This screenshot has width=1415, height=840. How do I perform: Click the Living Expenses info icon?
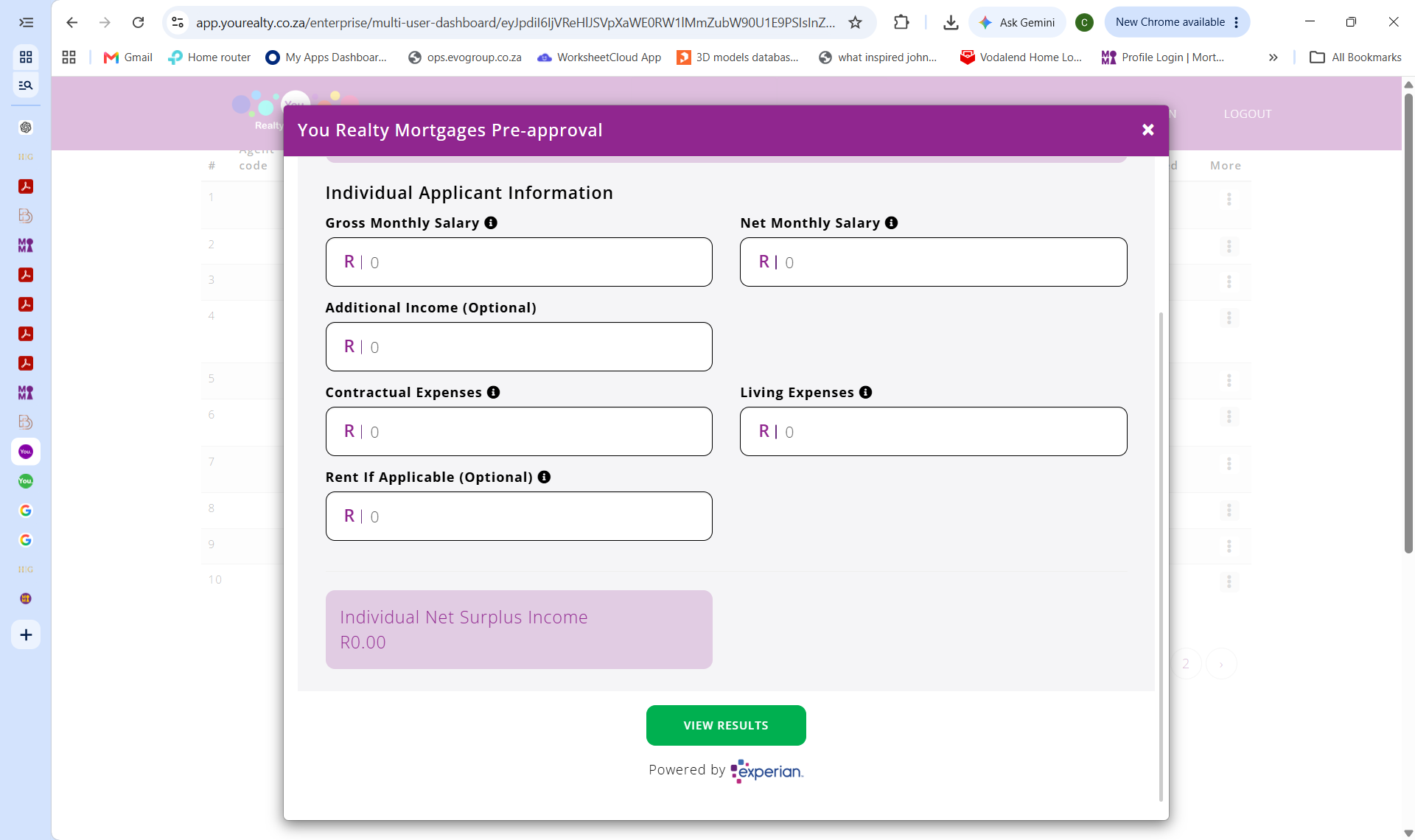coord(865,392)
